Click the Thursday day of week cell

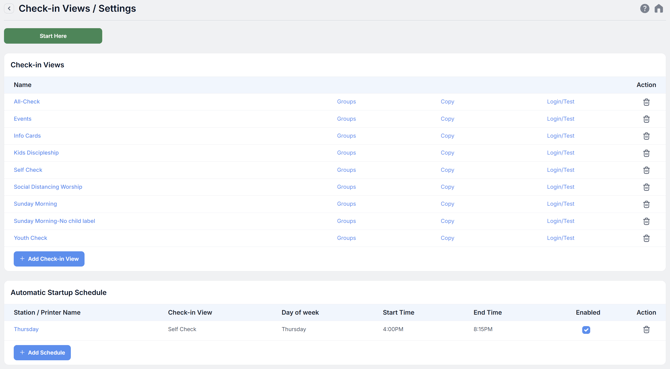[294, 329]
